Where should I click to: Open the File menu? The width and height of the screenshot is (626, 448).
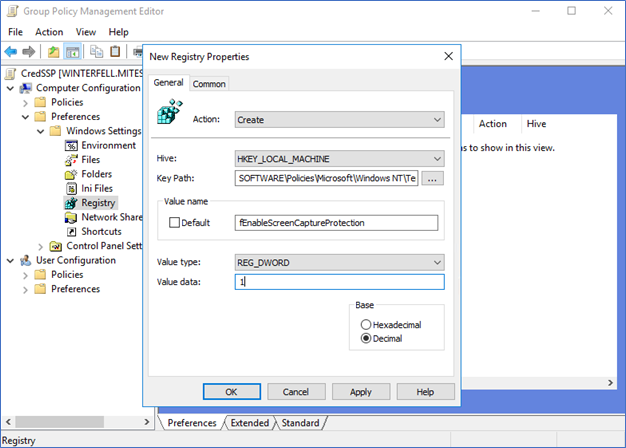pos(16,32)
